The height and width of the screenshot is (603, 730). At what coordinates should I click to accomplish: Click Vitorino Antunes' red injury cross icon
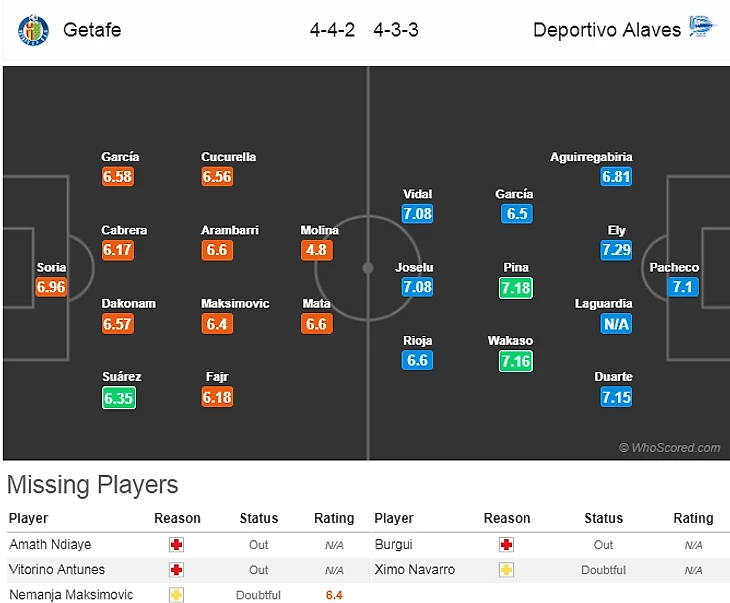[x=177, y=570]
